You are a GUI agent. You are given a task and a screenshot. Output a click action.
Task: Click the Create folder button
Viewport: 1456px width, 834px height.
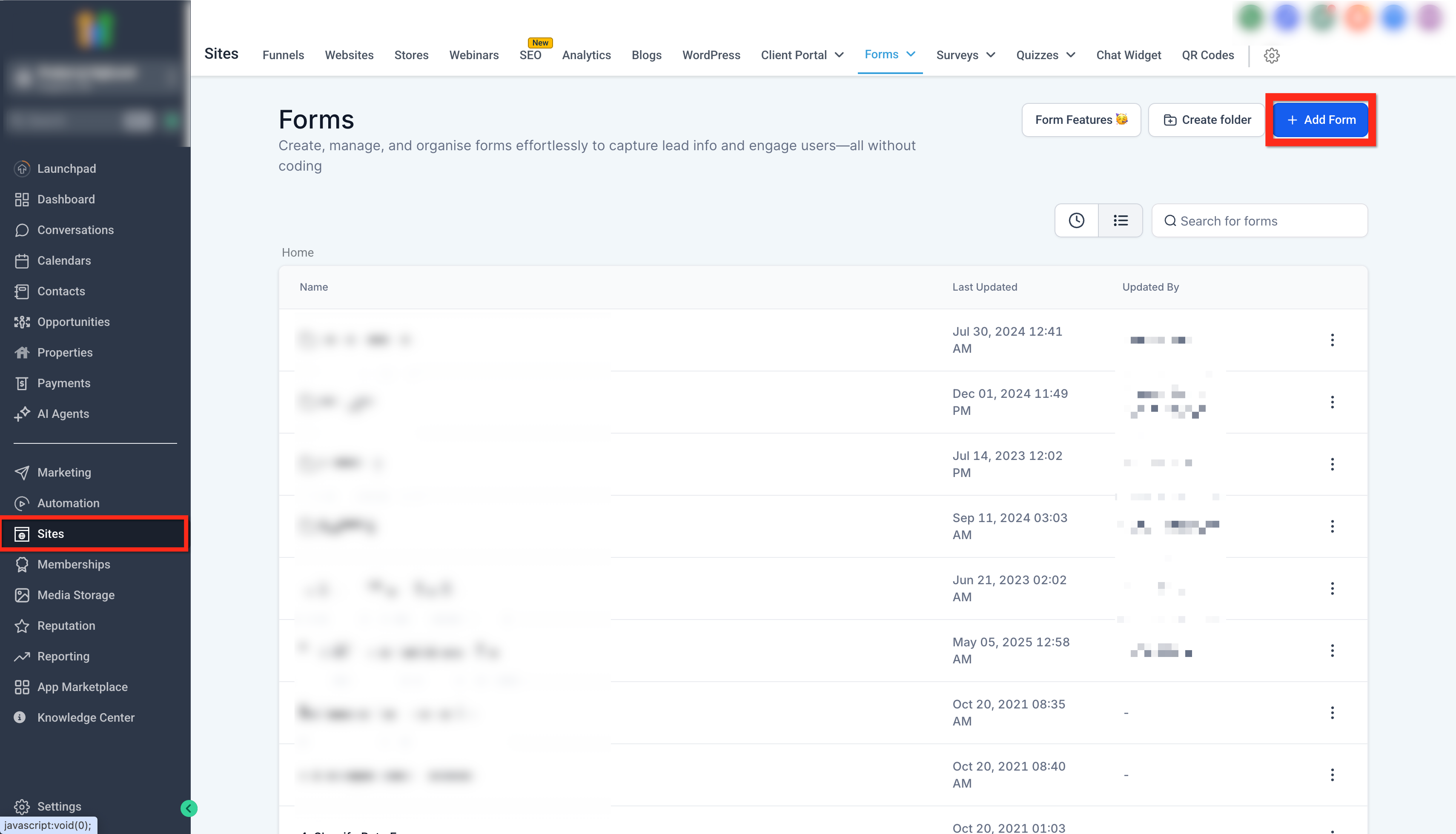pos(1207,120)
